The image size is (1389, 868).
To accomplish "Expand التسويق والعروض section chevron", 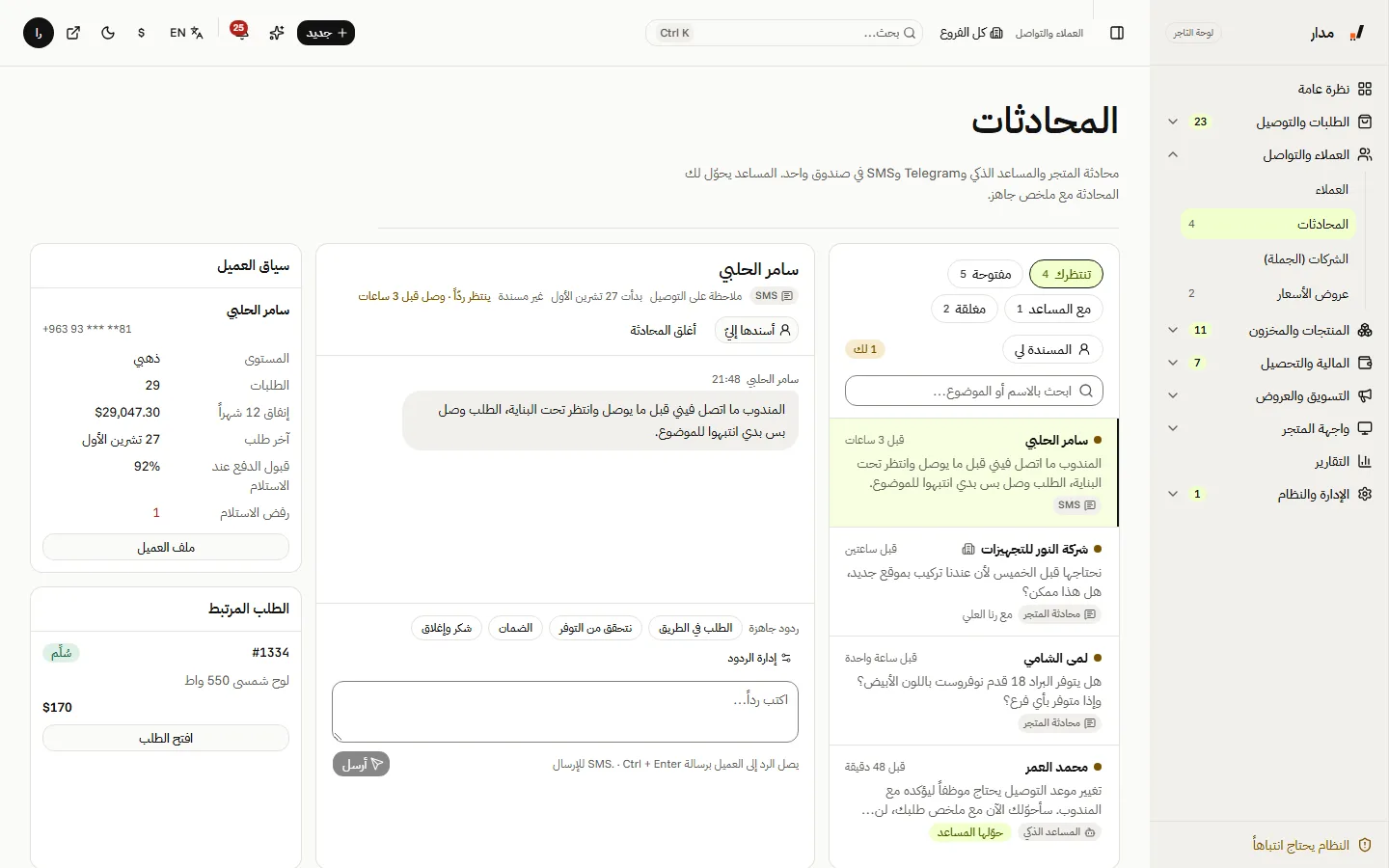I will click(1173, 395).
